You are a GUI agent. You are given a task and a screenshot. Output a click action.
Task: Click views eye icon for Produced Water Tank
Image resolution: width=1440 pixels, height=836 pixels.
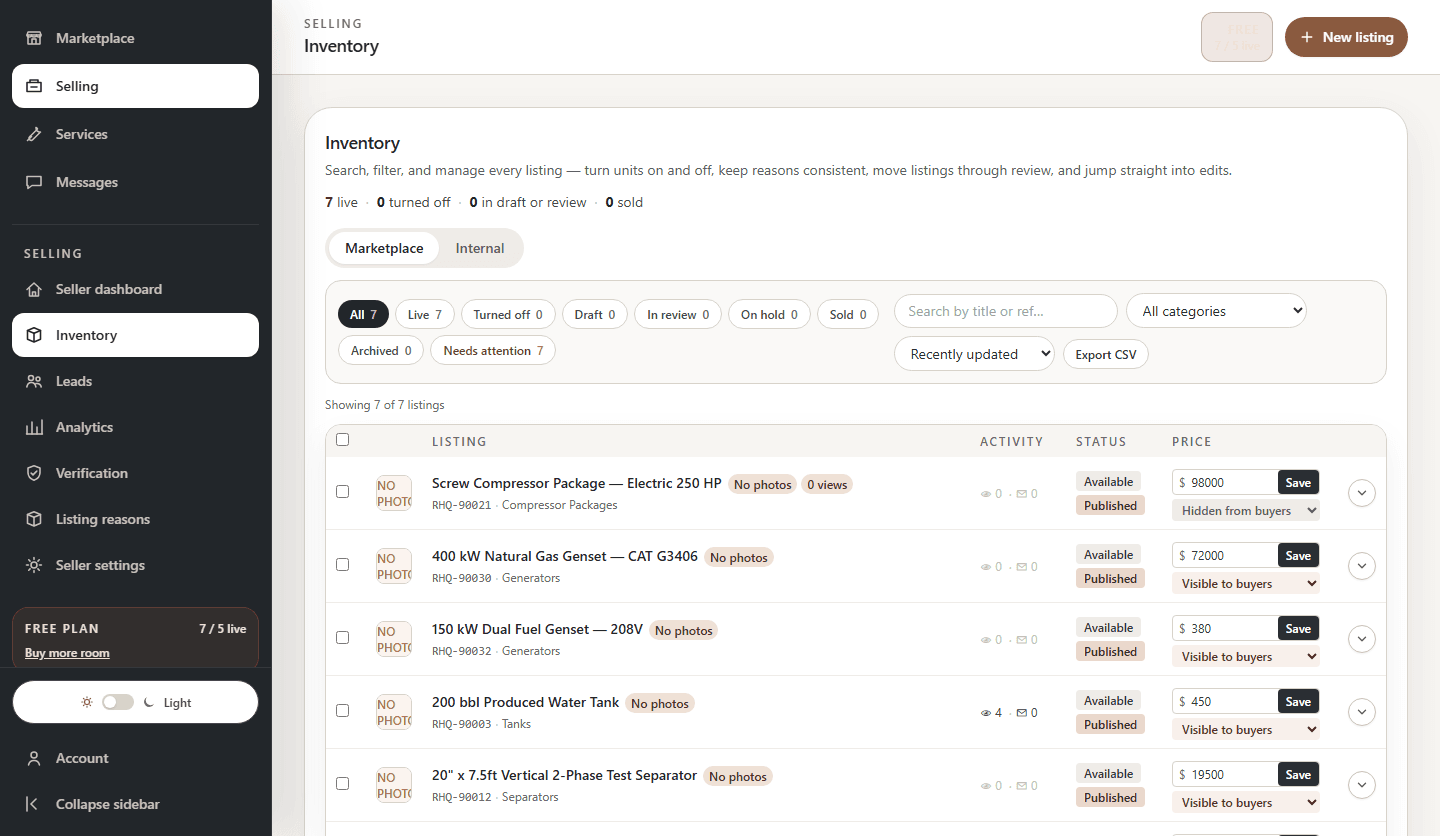[986, 713]
